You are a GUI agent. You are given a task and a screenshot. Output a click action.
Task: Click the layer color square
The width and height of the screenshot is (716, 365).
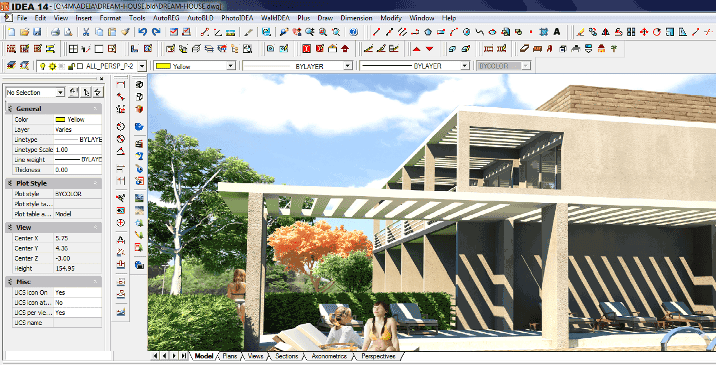pos(80,66)
